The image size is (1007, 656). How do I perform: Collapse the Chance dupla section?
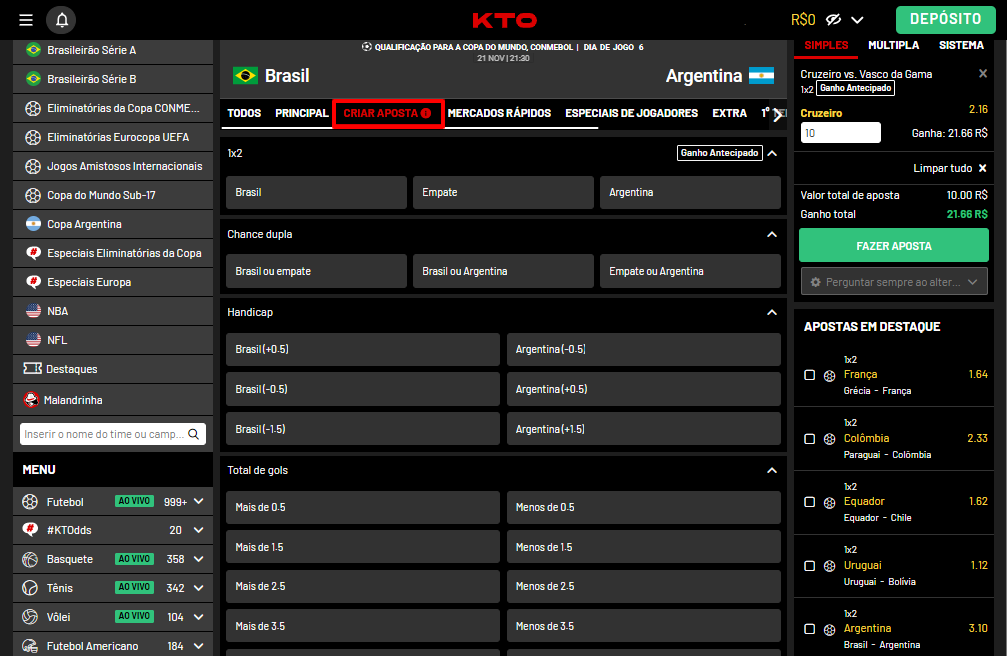(x=772, y=235)
